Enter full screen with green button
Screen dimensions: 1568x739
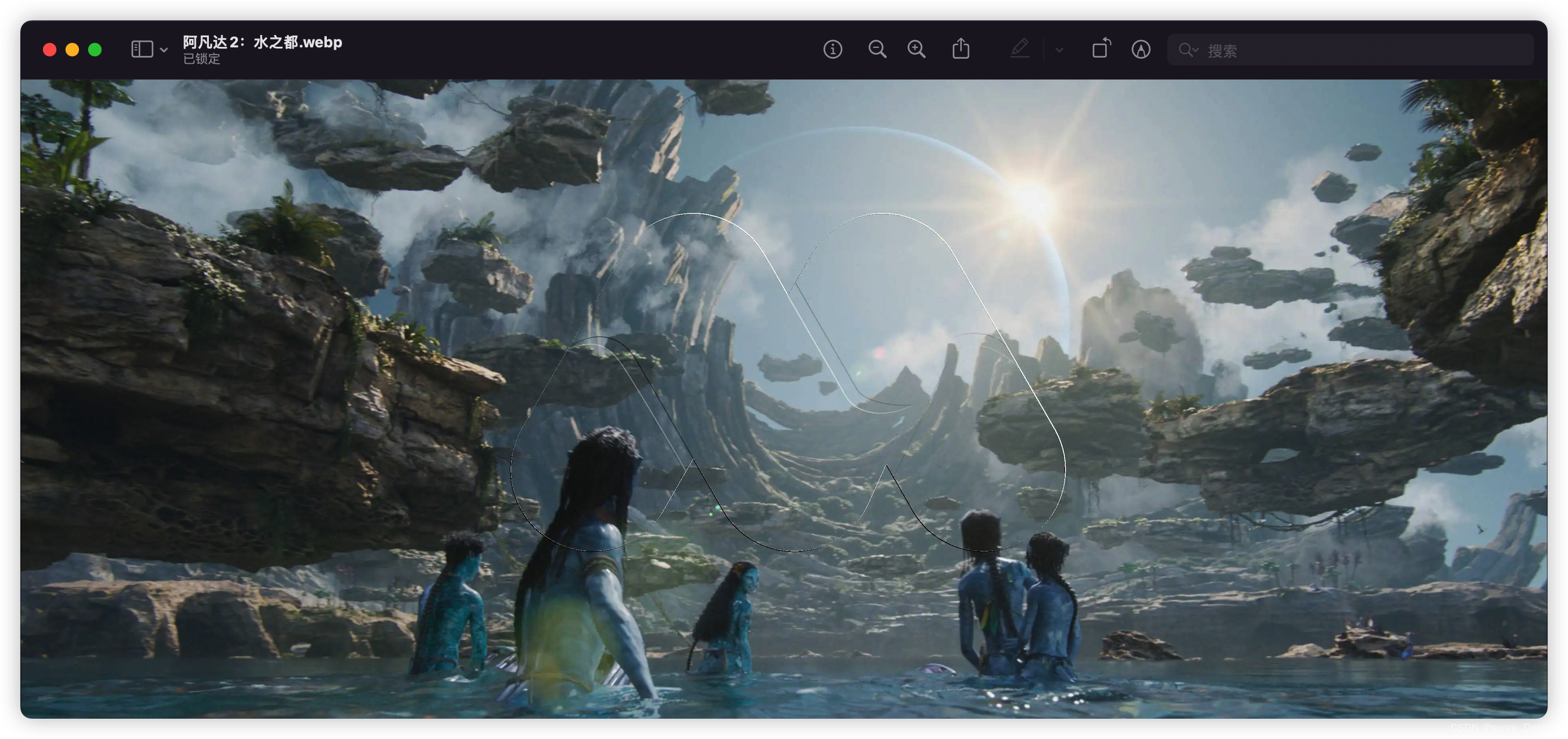95,50
